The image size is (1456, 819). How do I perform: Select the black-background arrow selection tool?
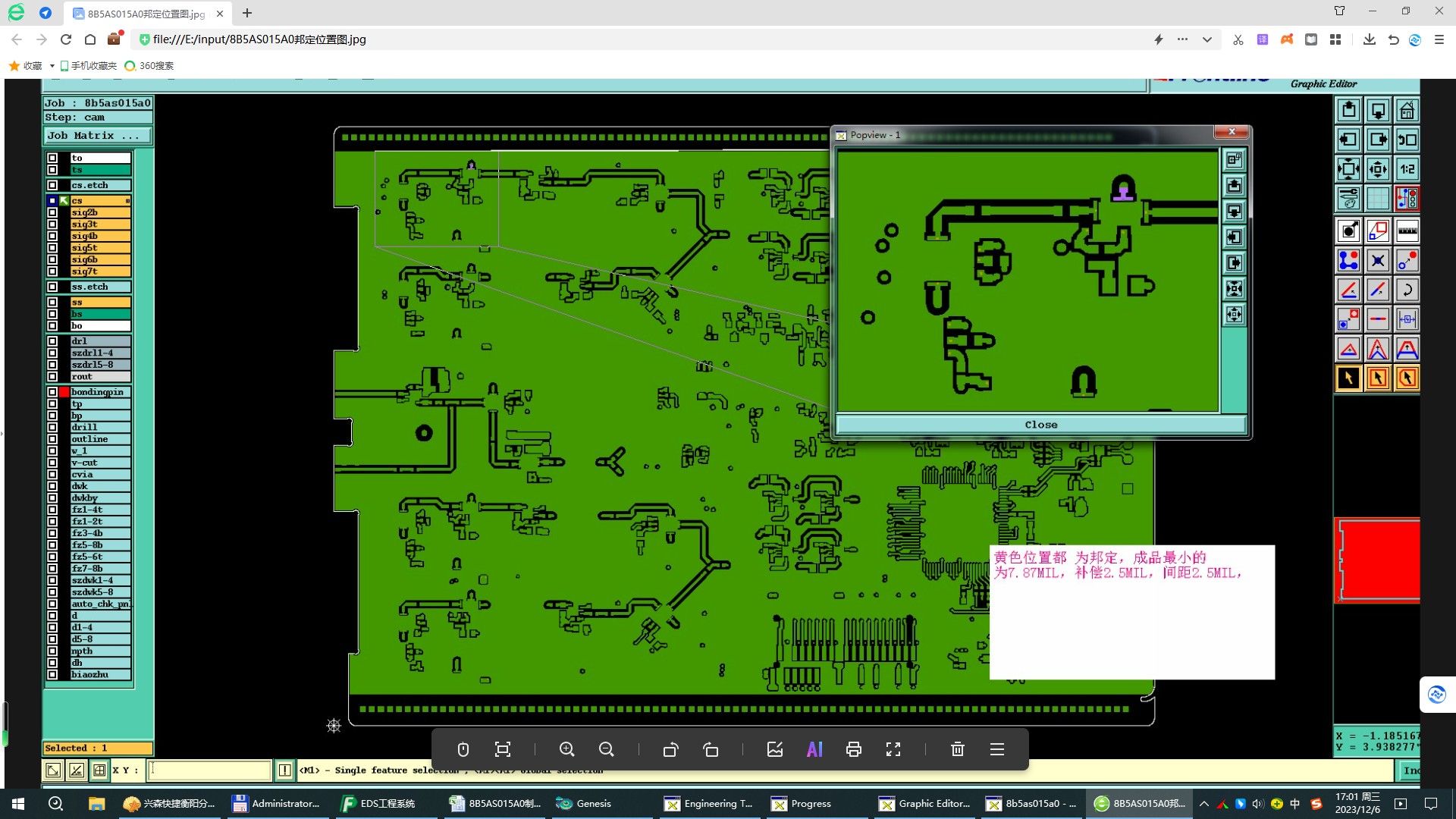pyautogui.click(x=1348, y=378)
